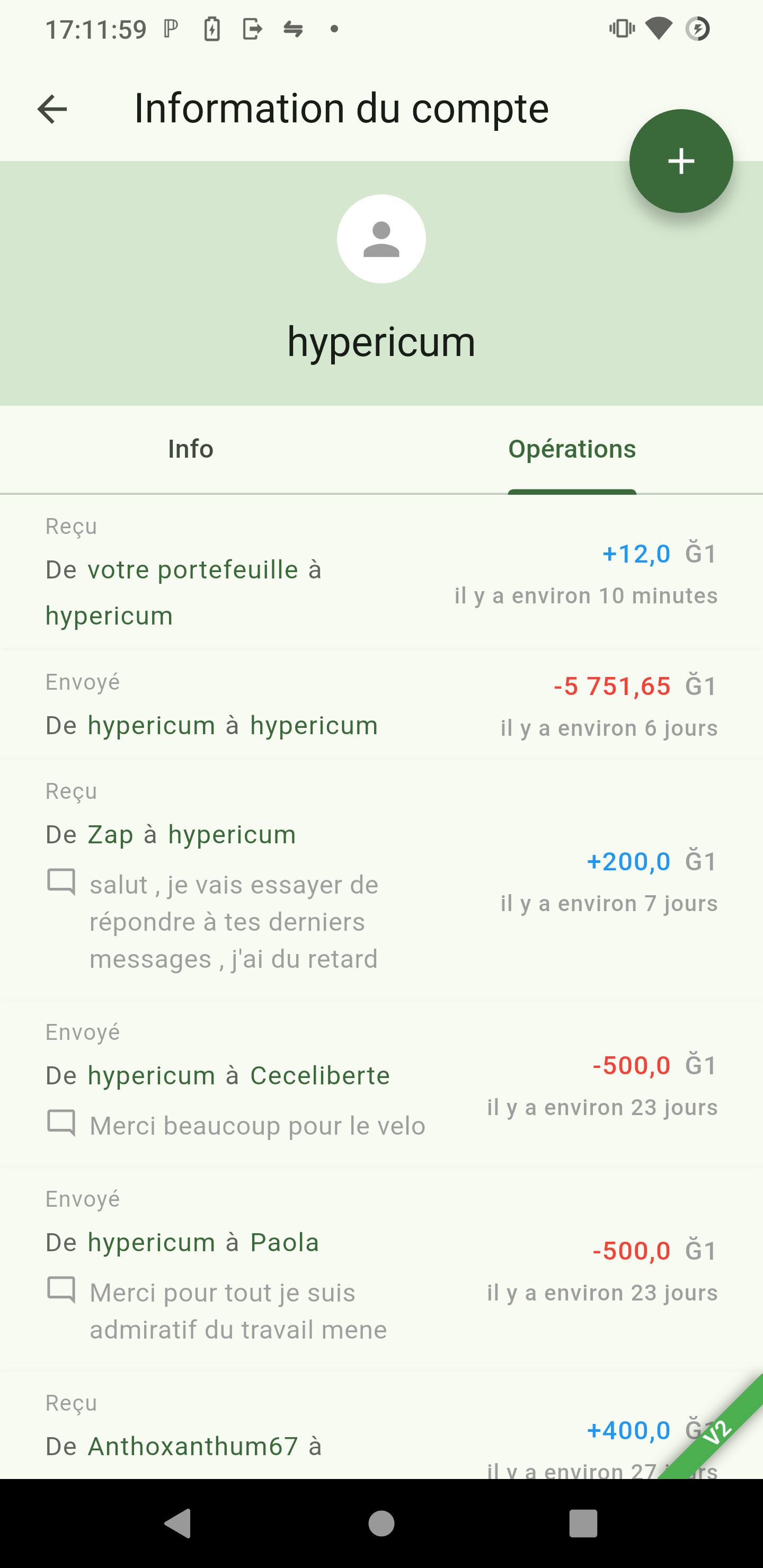This screenshot has height=1568, width=763.
Task: Tap the hypericum profile avatar icon
Action: 381,239
